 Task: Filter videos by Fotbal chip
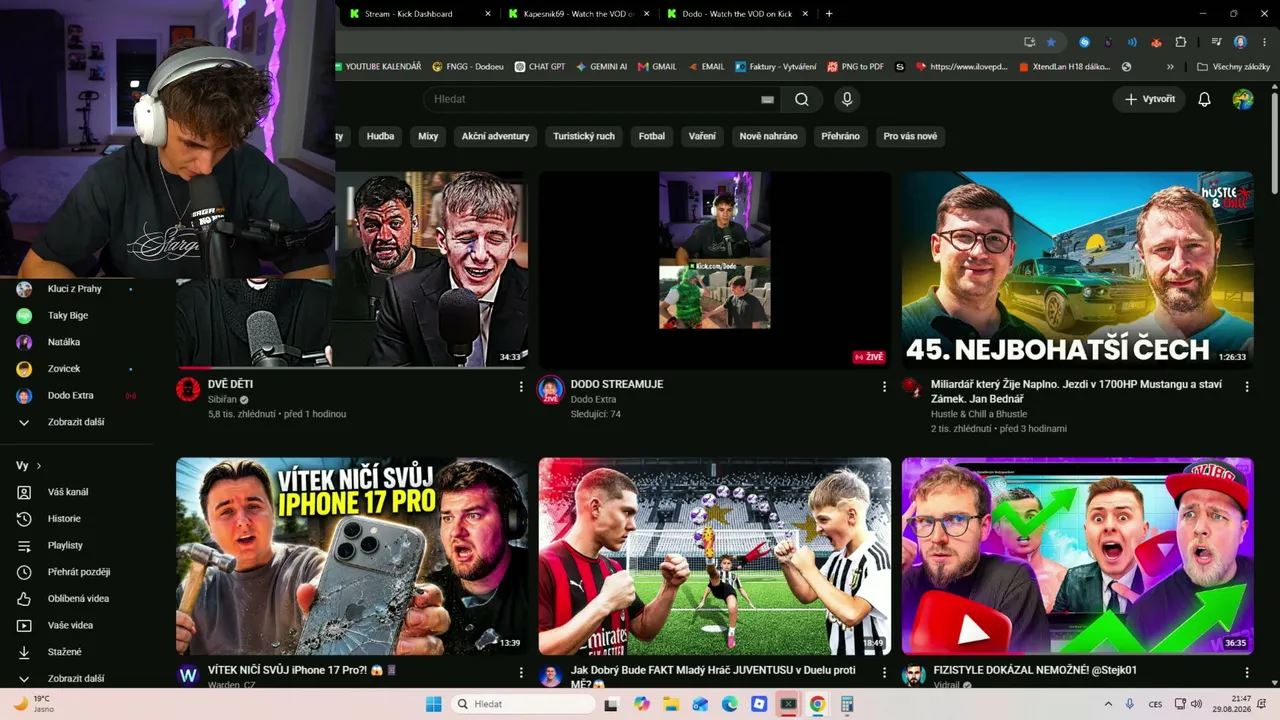point(652,136)
